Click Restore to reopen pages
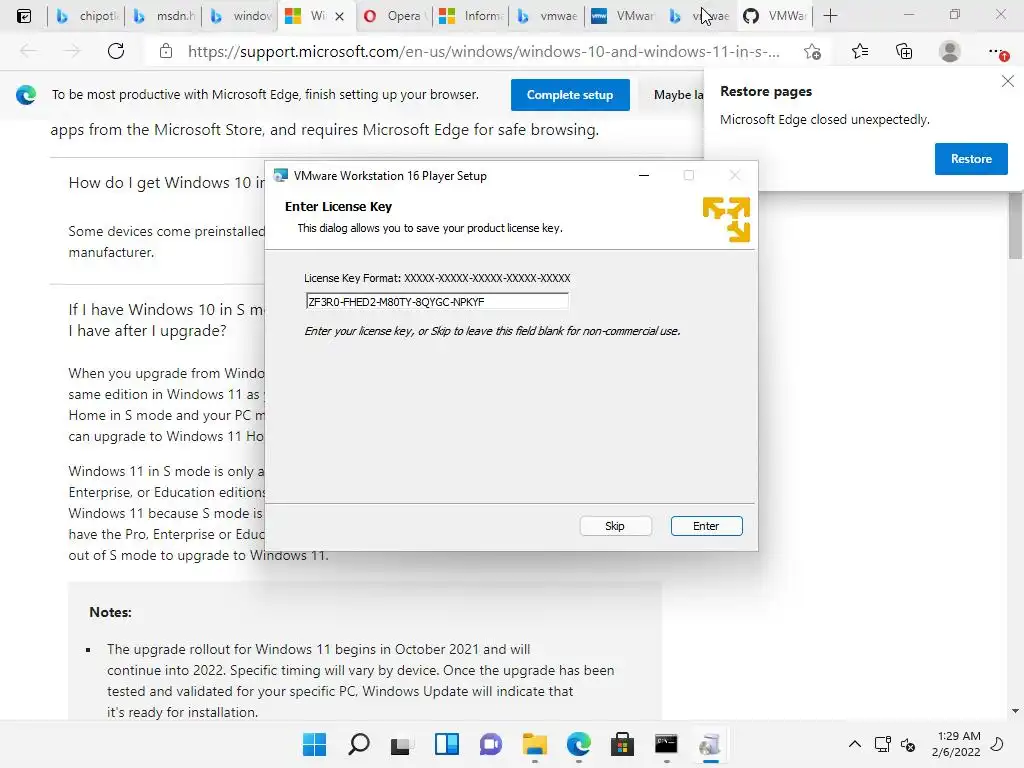The width and height of the screenshot is (1024, 768). tap(970, 159)
